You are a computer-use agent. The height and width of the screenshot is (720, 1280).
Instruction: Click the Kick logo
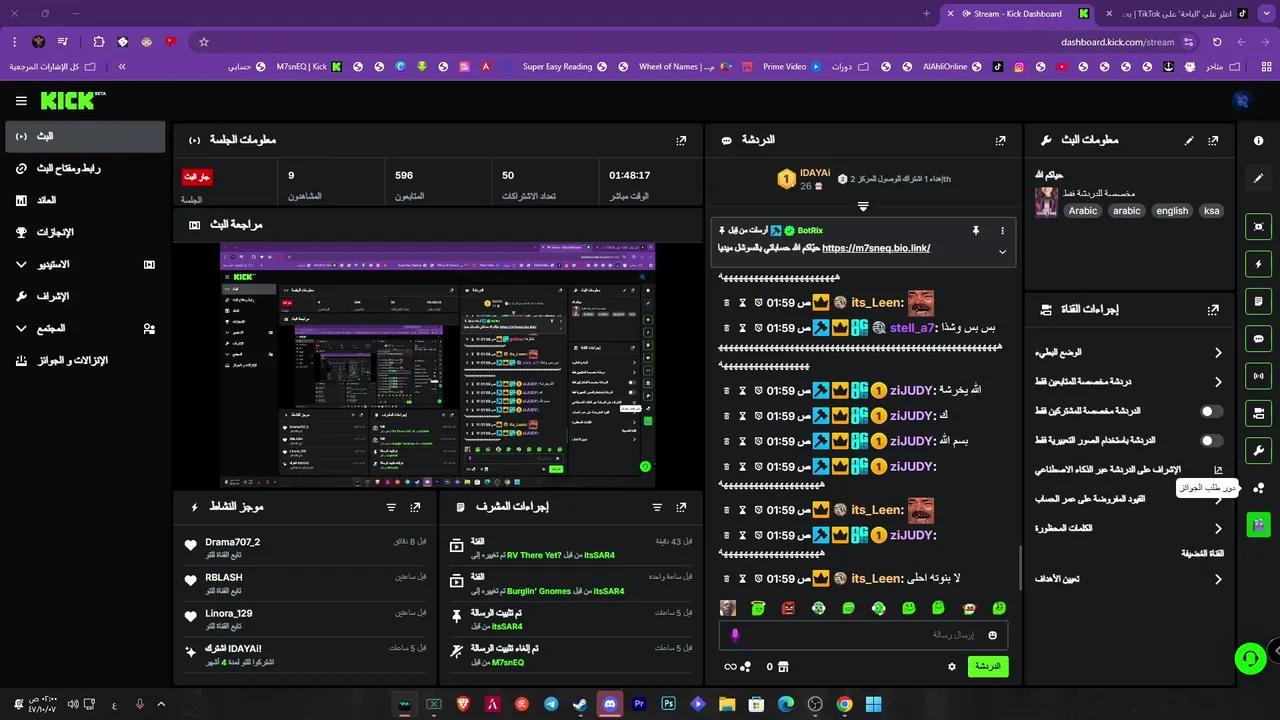coord(72,100)
